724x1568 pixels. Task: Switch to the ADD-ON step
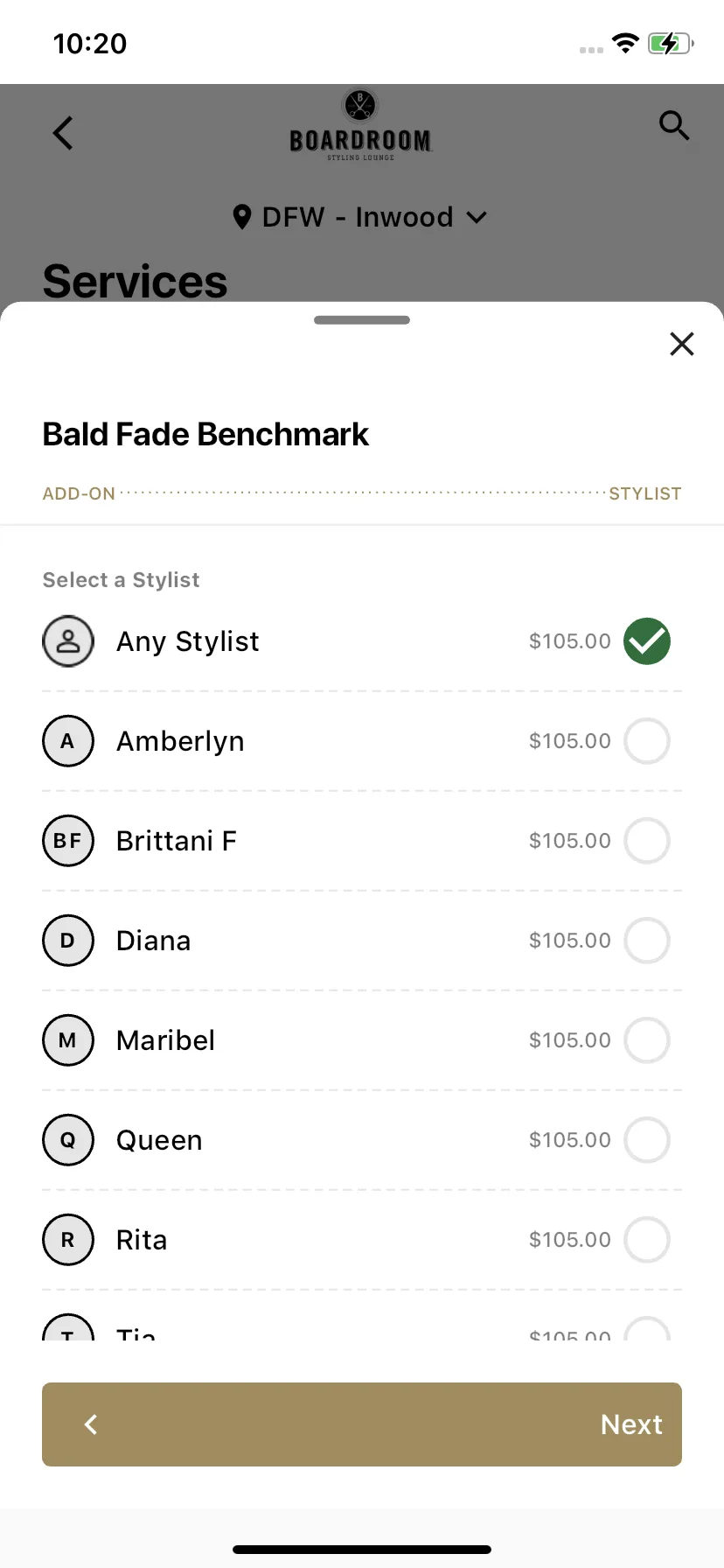point(79,493)
